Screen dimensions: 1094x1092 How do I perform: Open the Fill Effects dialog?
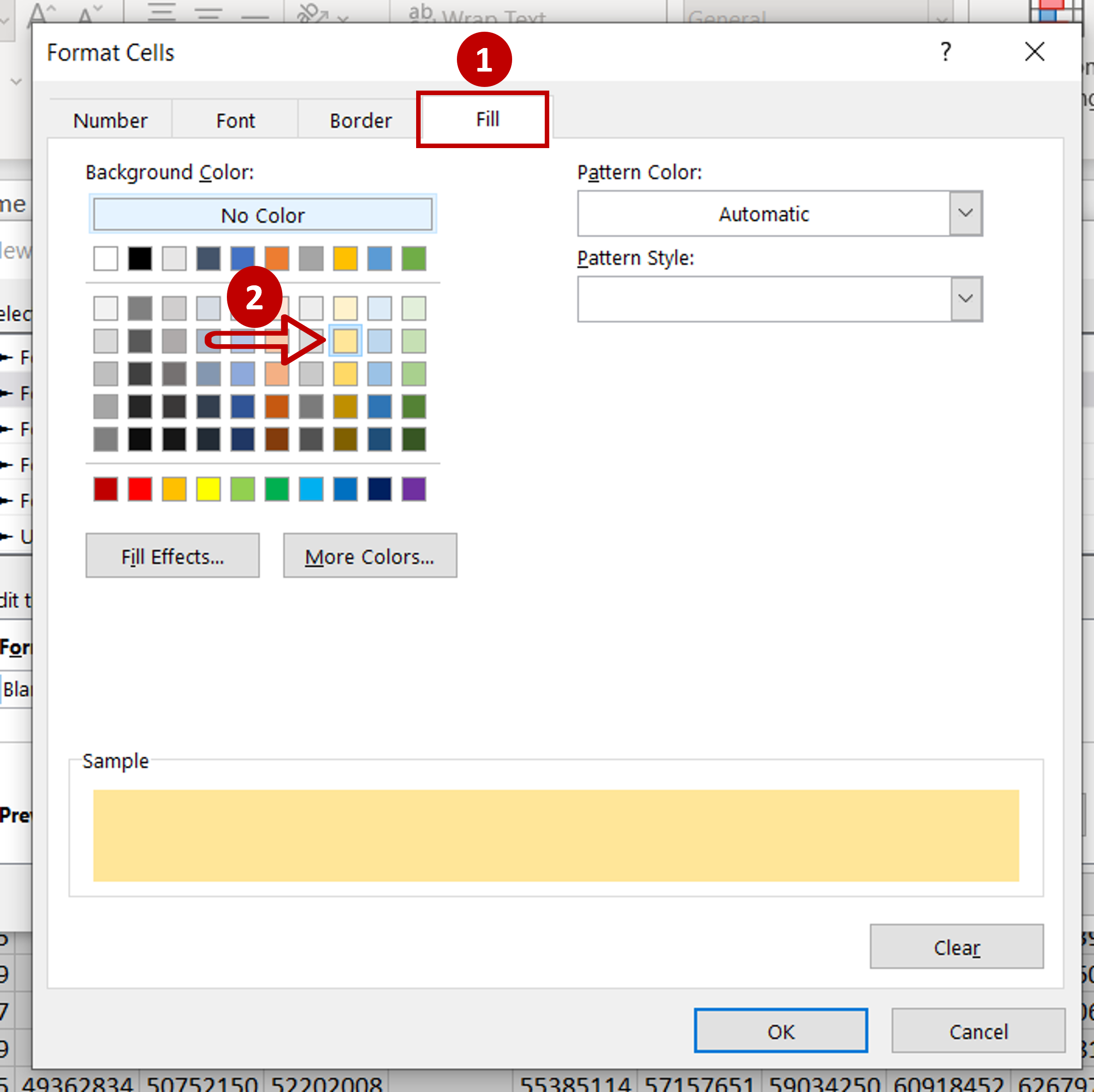[x=173, y=556]
